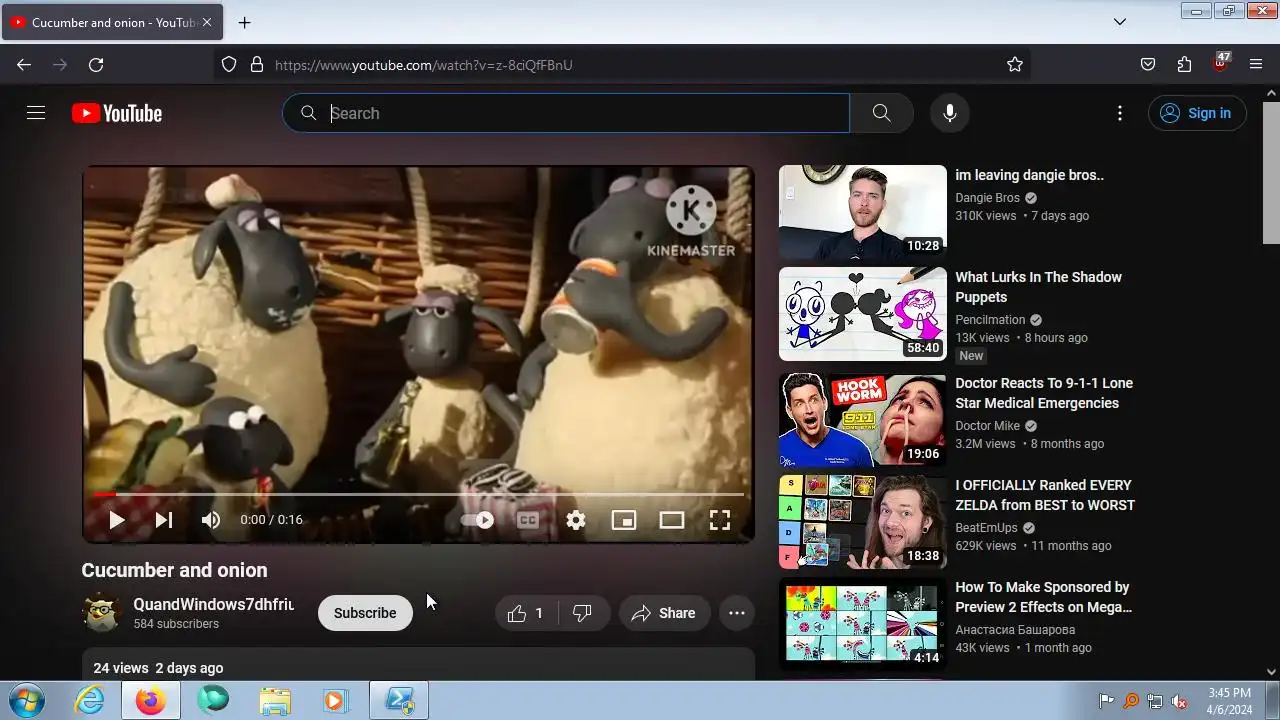Open more actions under the video
The height and width of the screenshot is (720, 1280).
click(737, 613)
